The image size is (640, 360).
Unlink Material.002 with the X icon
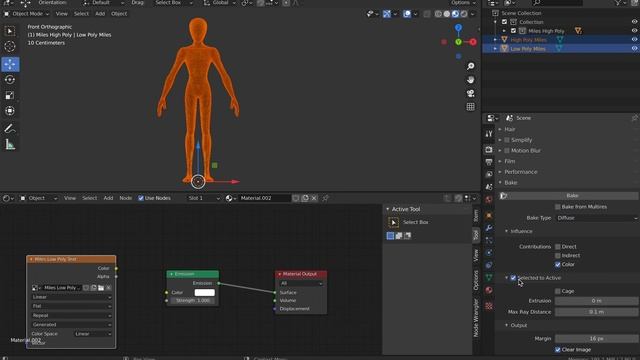point(314,198)
